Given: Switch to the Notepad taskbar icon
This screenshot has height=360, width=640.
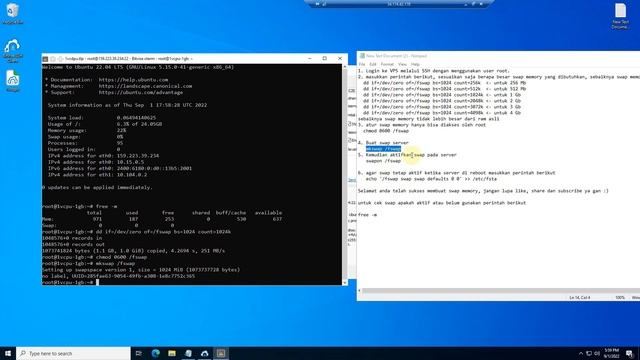Looking at the screenshot, I should pos(188,353).
